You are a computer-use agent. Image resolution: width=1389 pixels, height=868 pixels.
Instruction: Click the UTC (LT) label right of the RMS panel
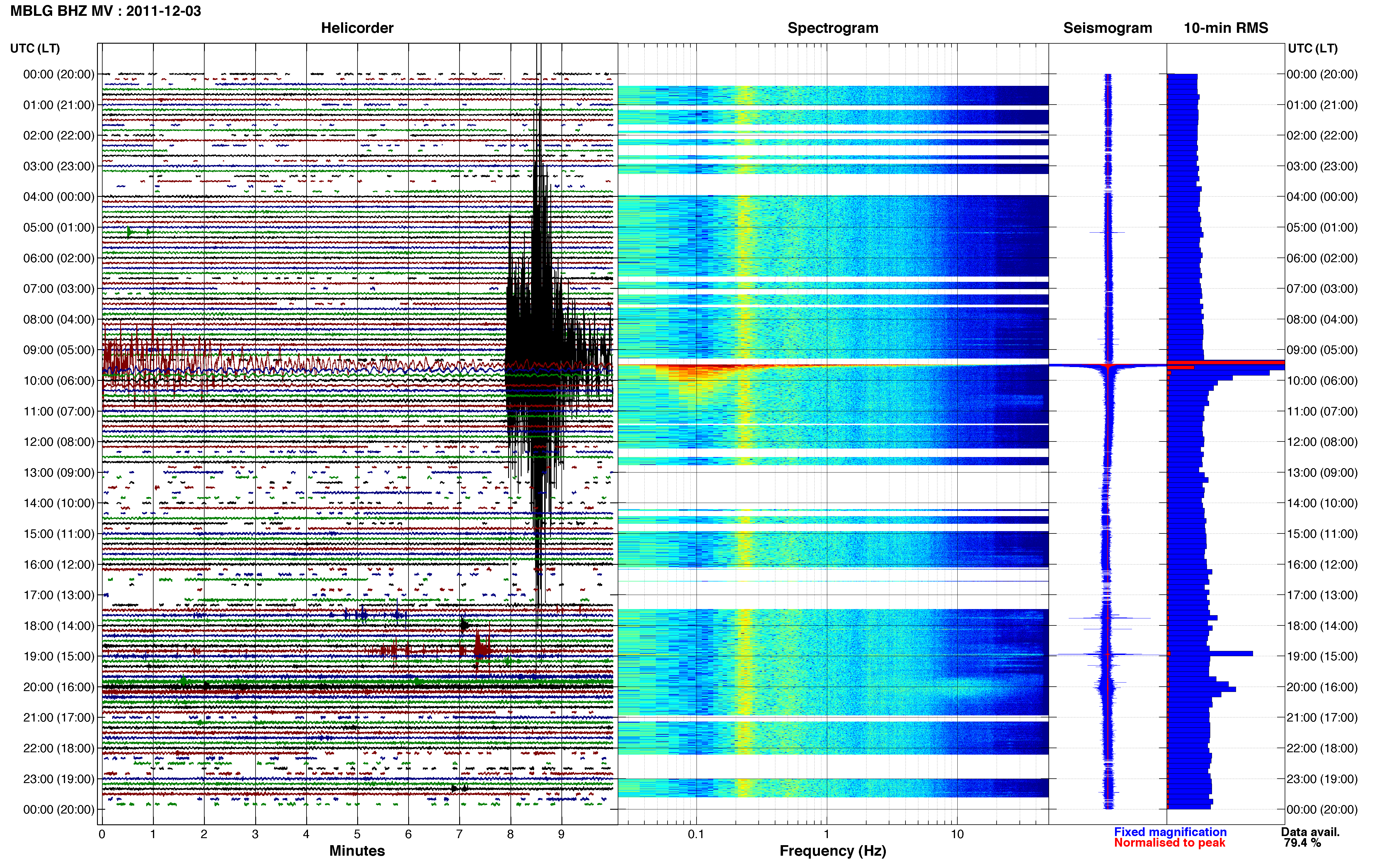[x=1313, y=48]
